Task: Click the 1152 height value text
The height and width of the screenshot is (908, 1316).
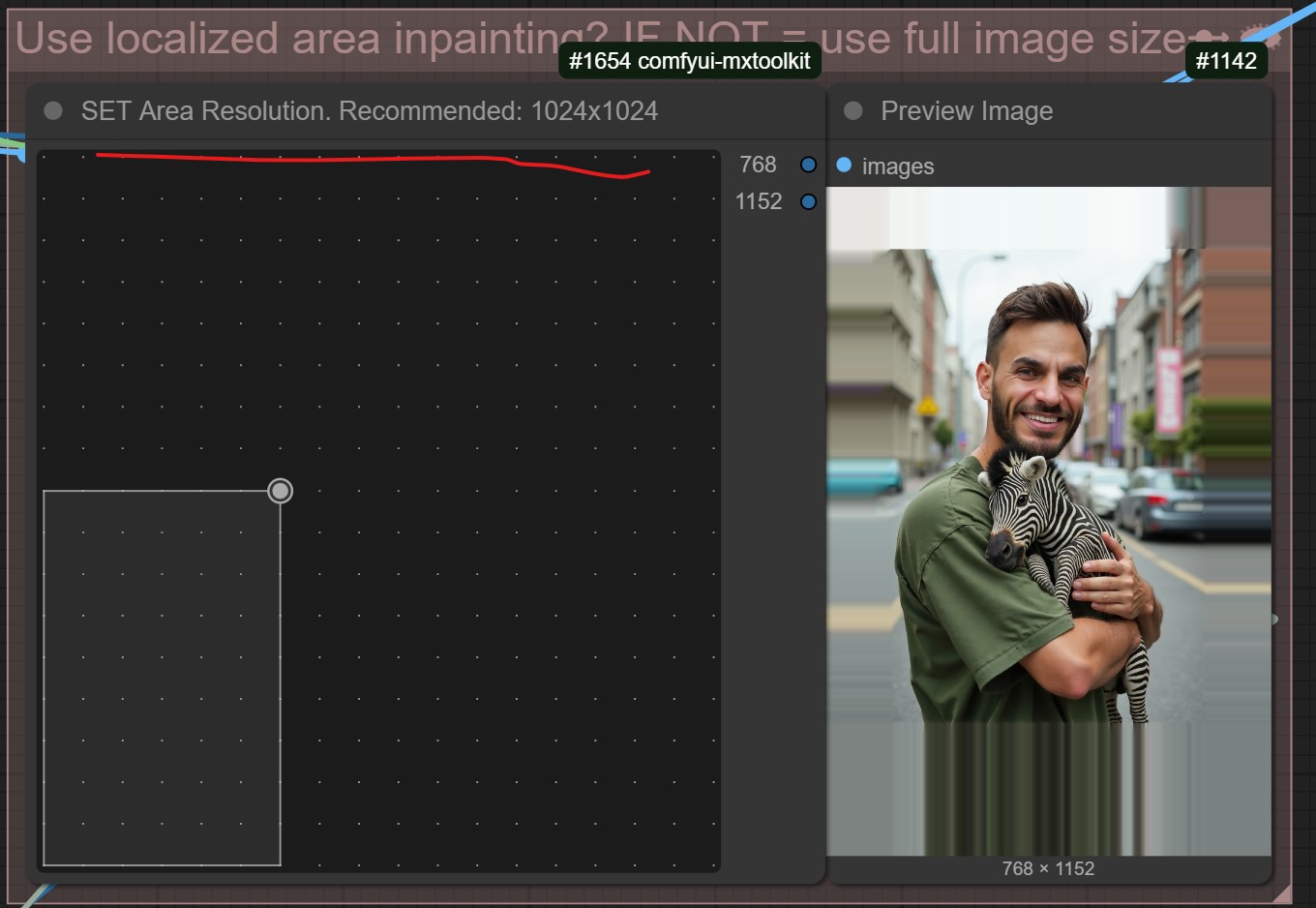Action: pyautogui.click(x=758, y=201)
